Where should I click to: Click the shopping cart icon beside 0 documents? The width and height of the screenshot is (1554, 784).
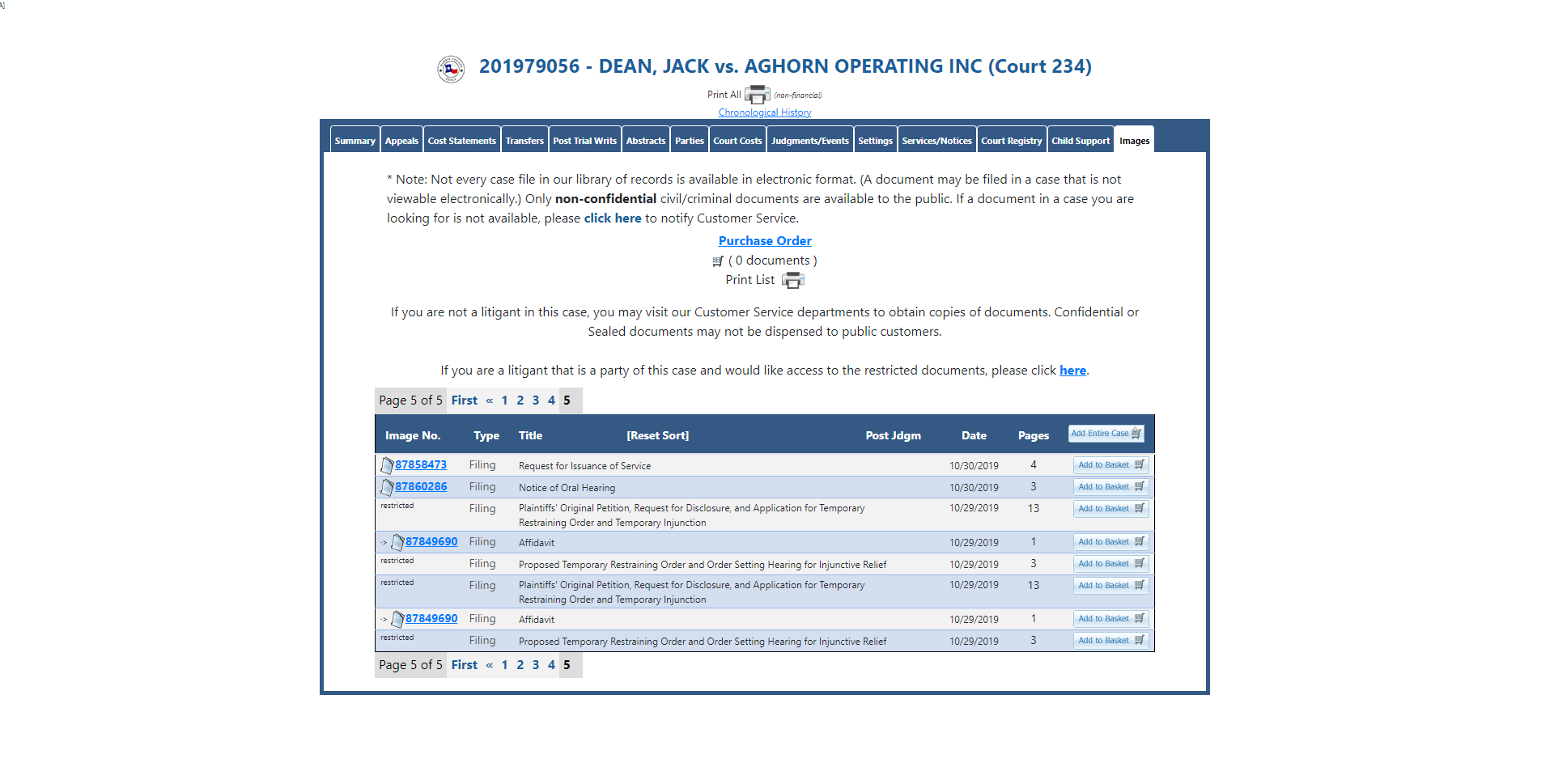(718, 261)
